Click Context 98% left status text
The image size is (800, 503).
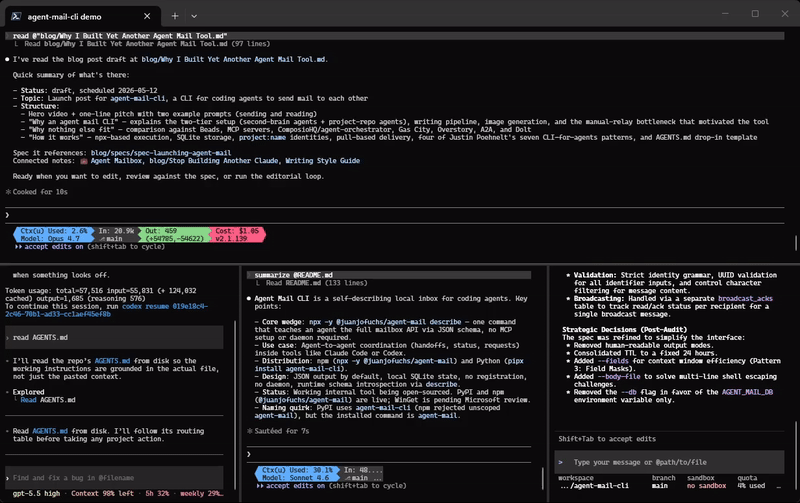pyautogui.click(x=102, y=493)
